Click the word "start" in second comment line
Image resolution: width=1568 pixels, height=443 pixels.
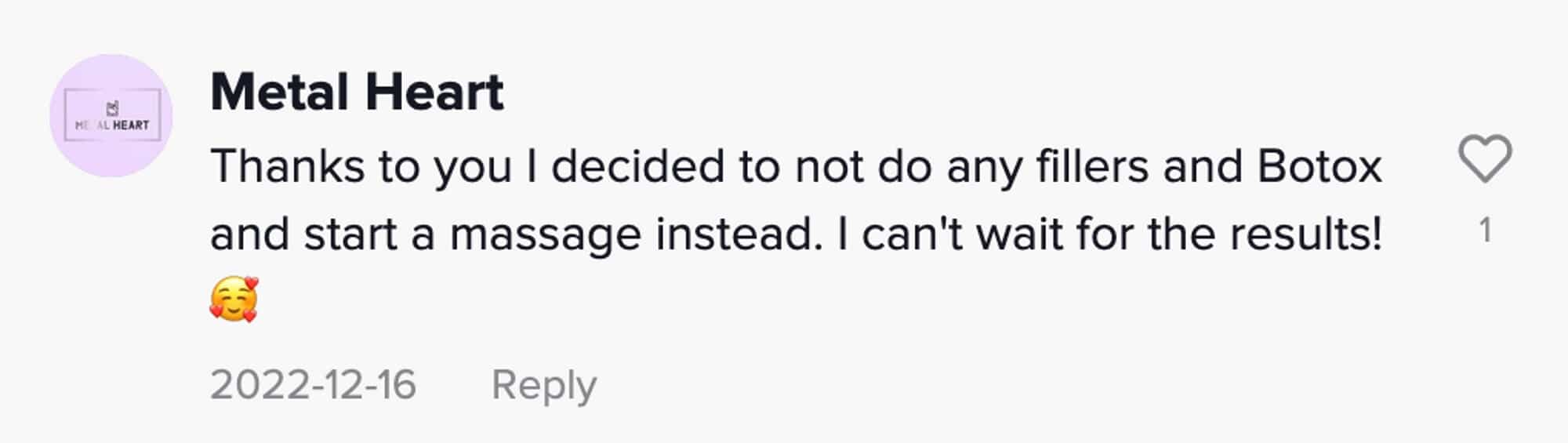(x=350, y=234)
